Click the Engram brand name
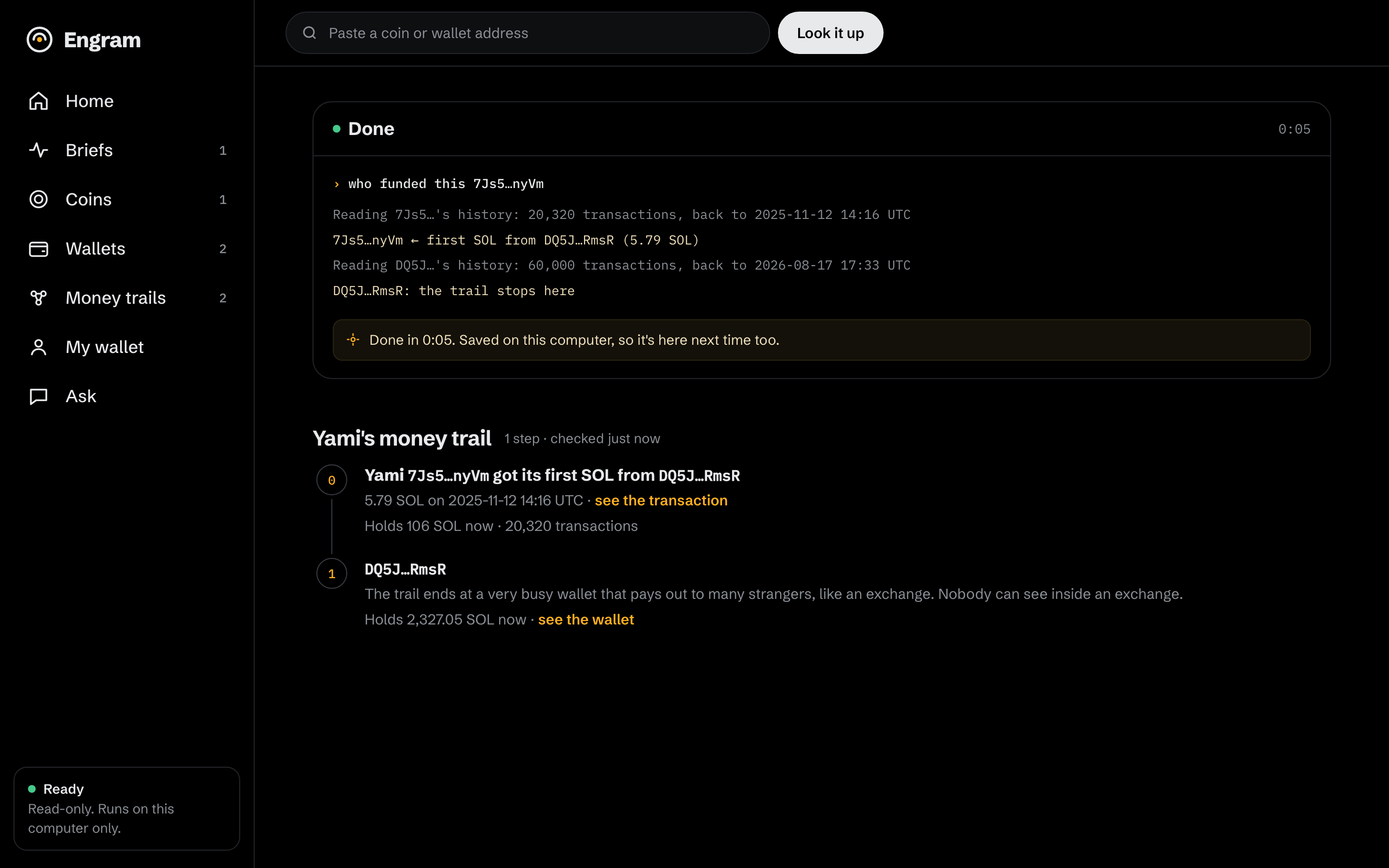Screen dimensions: 1389x868 pyautogui.click(x=102, y=40)
